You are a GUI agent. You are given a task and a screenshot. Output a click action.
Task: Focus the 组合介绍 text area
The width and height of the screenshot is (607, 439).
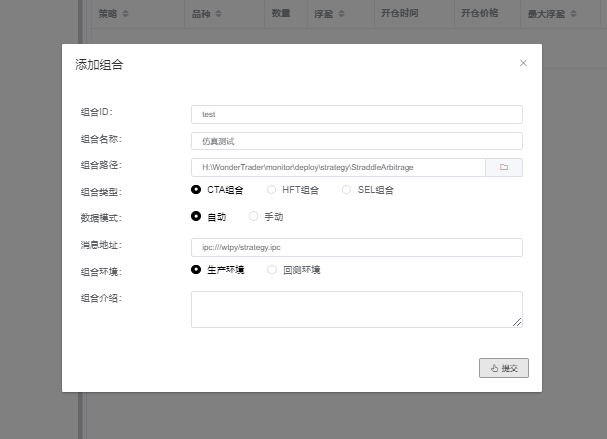click(357, 309)
